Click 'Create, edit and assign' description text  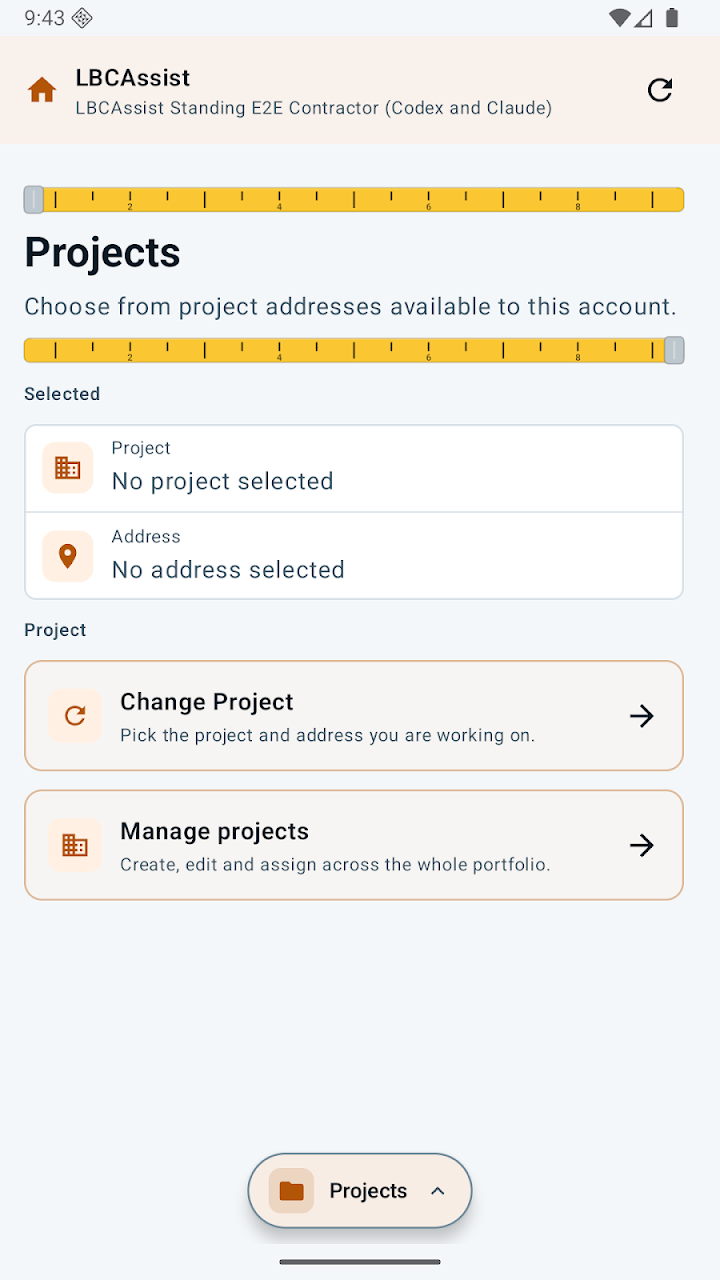click(335, 865)
